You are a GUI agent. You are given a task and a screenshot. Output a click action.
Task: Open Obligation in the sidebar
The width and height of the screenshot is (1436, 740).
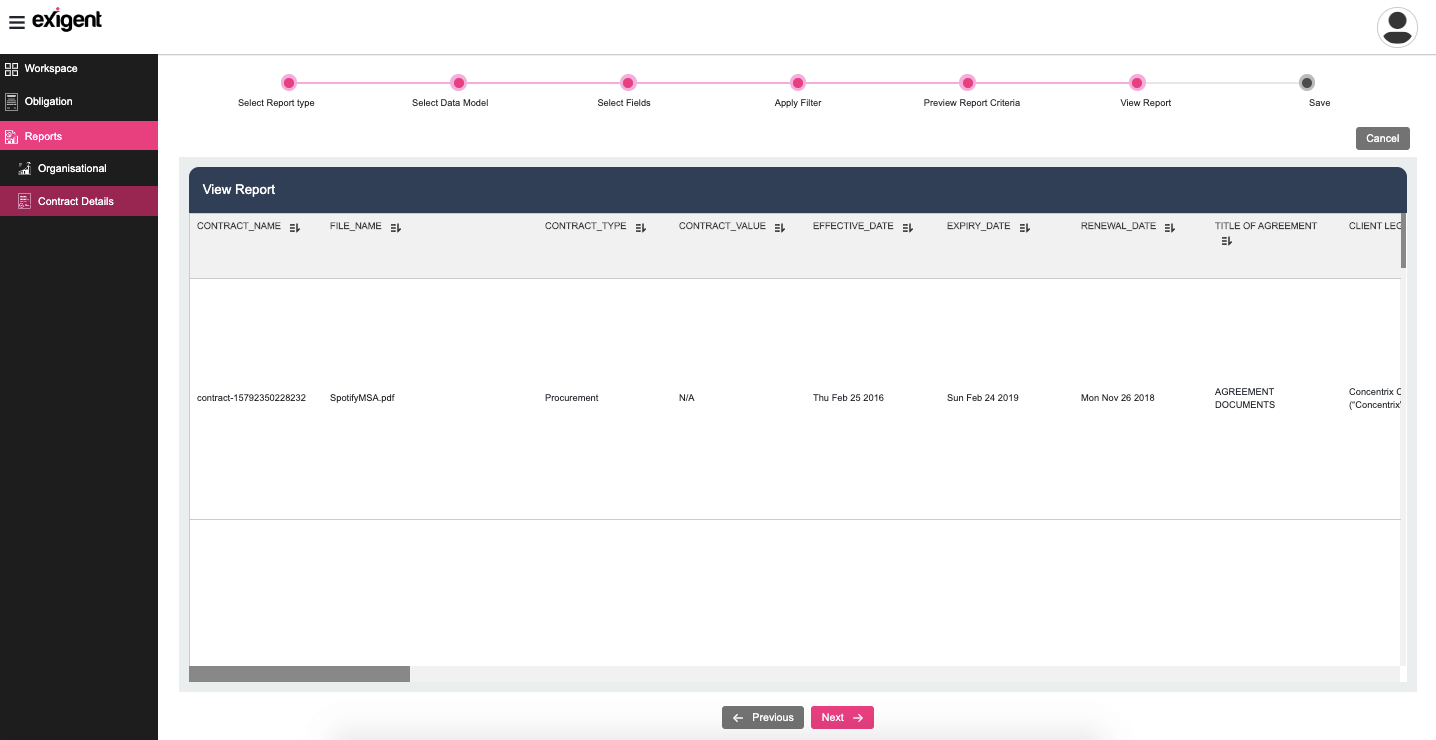(x=79, y=102)
